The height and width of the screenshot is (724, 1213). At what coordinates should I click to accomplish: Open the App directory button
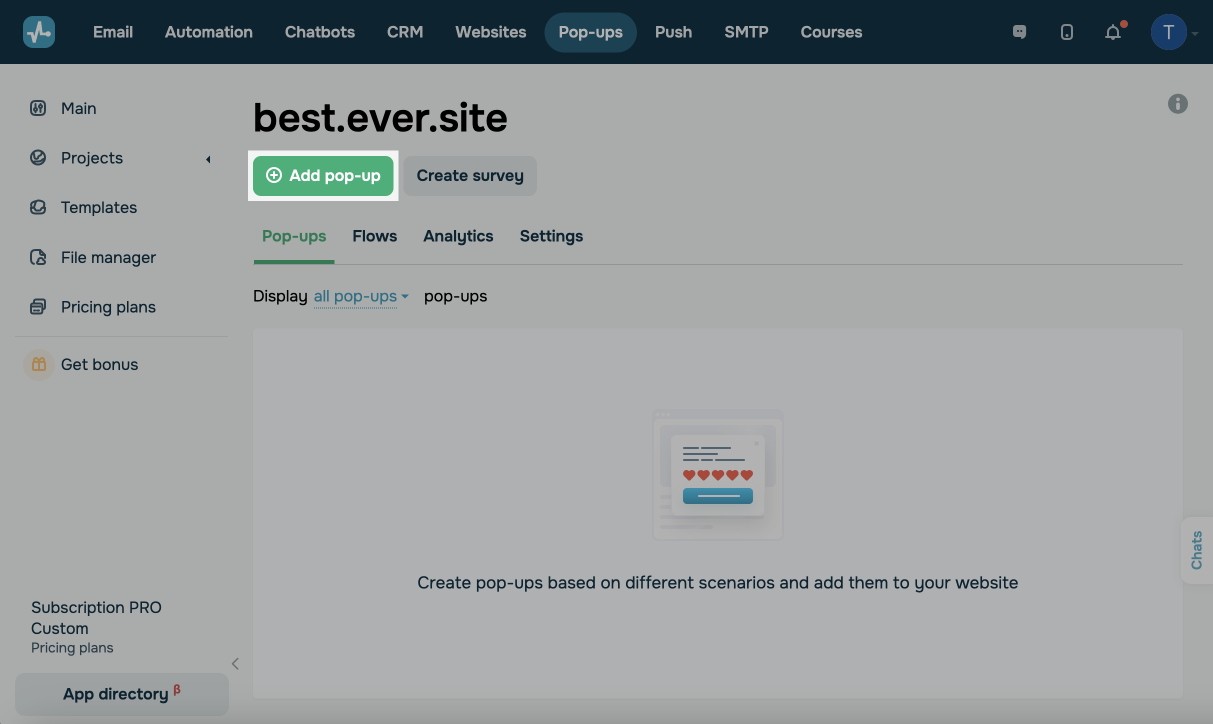click(x=122, y=694)
